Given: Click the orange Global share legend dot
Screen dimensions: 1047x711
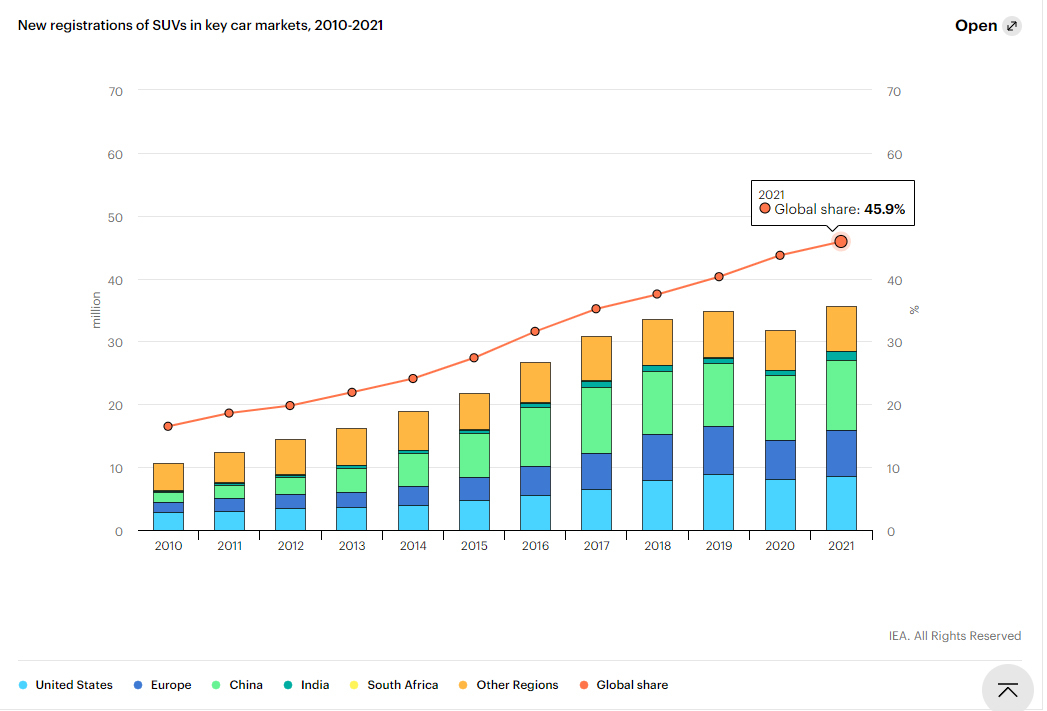Looking at the screenshot, I should pos(584,685).
